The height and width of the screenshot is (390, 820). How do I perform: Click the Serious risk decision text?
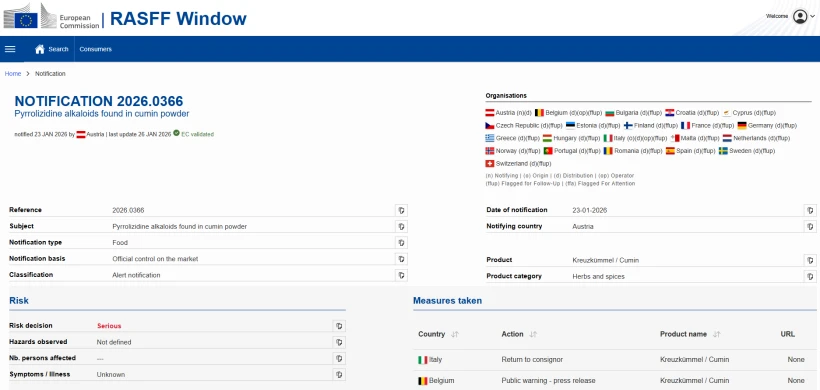pos(109,326)
